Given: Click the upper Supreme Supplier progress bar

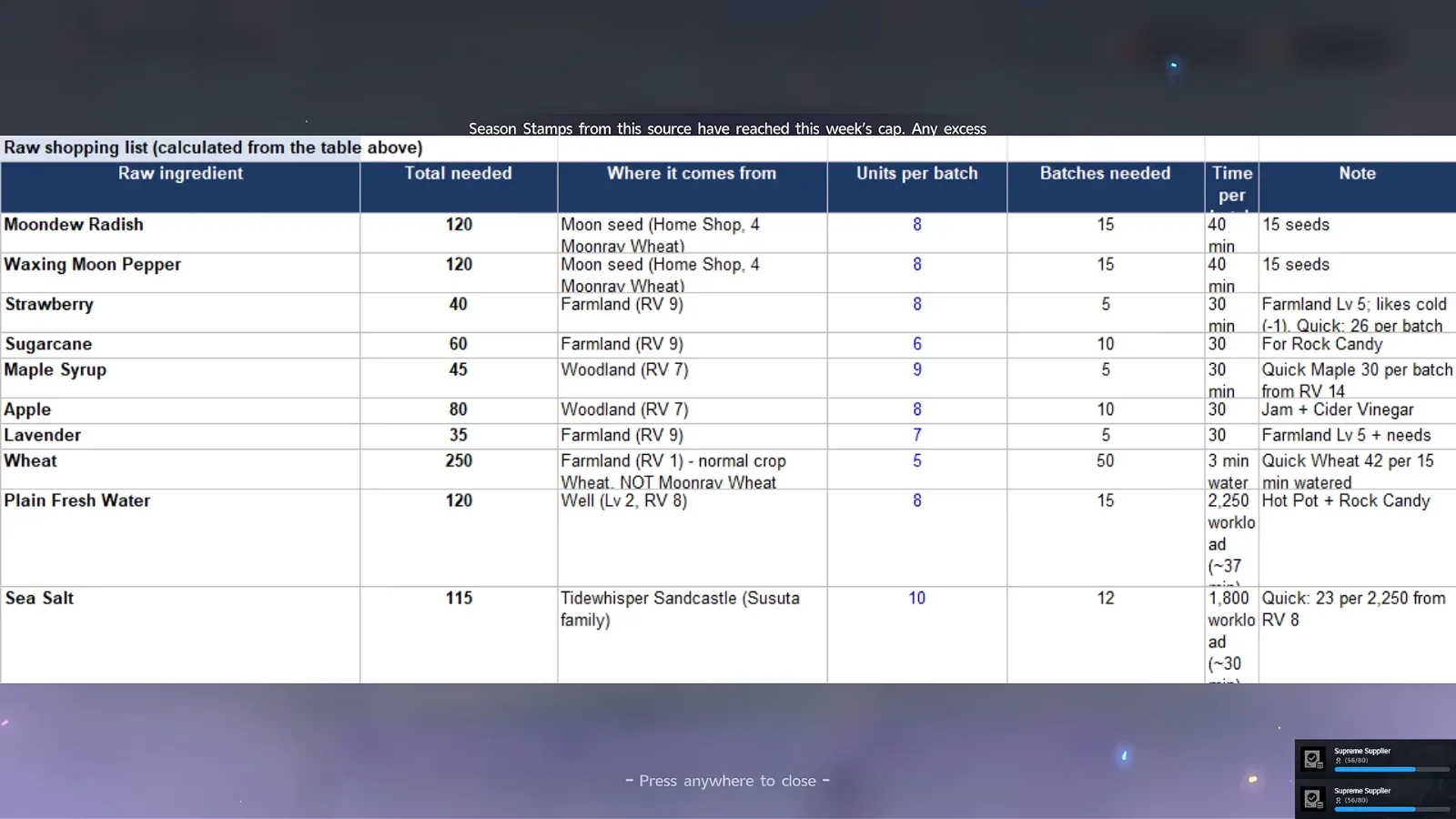Looking at the screenshot, I should 1391,770.
